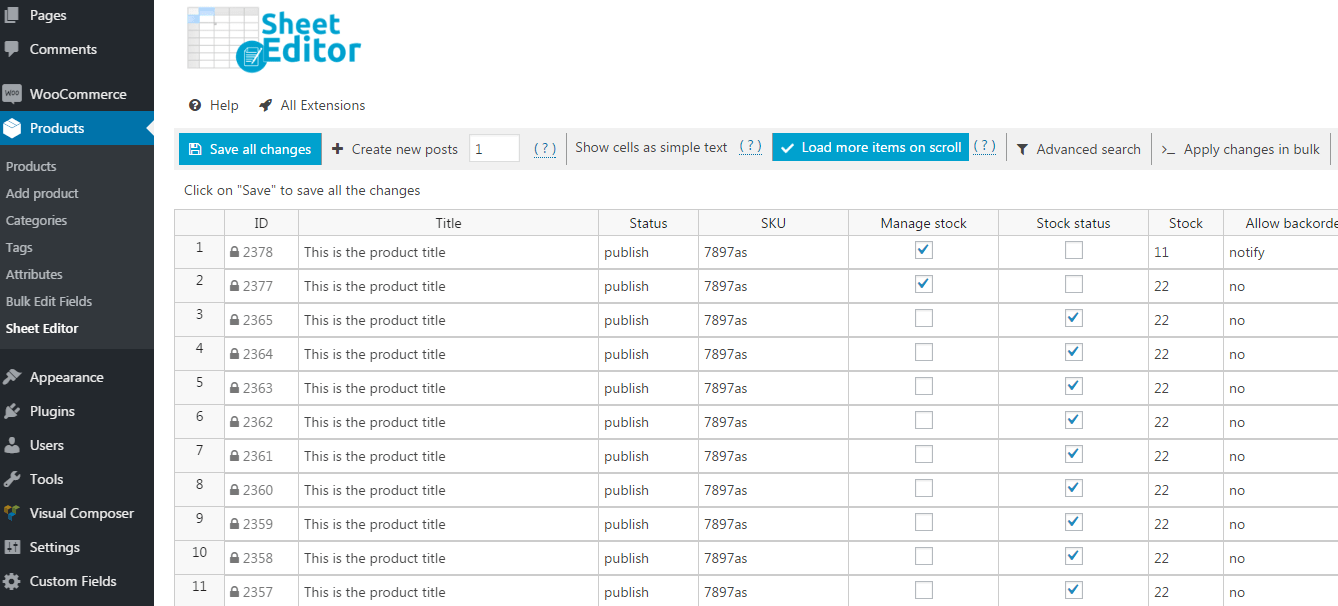This screenshot has height=606, width=1338.
Task: Click the Plugins icon in sidebar
Action: click(12, 411)
